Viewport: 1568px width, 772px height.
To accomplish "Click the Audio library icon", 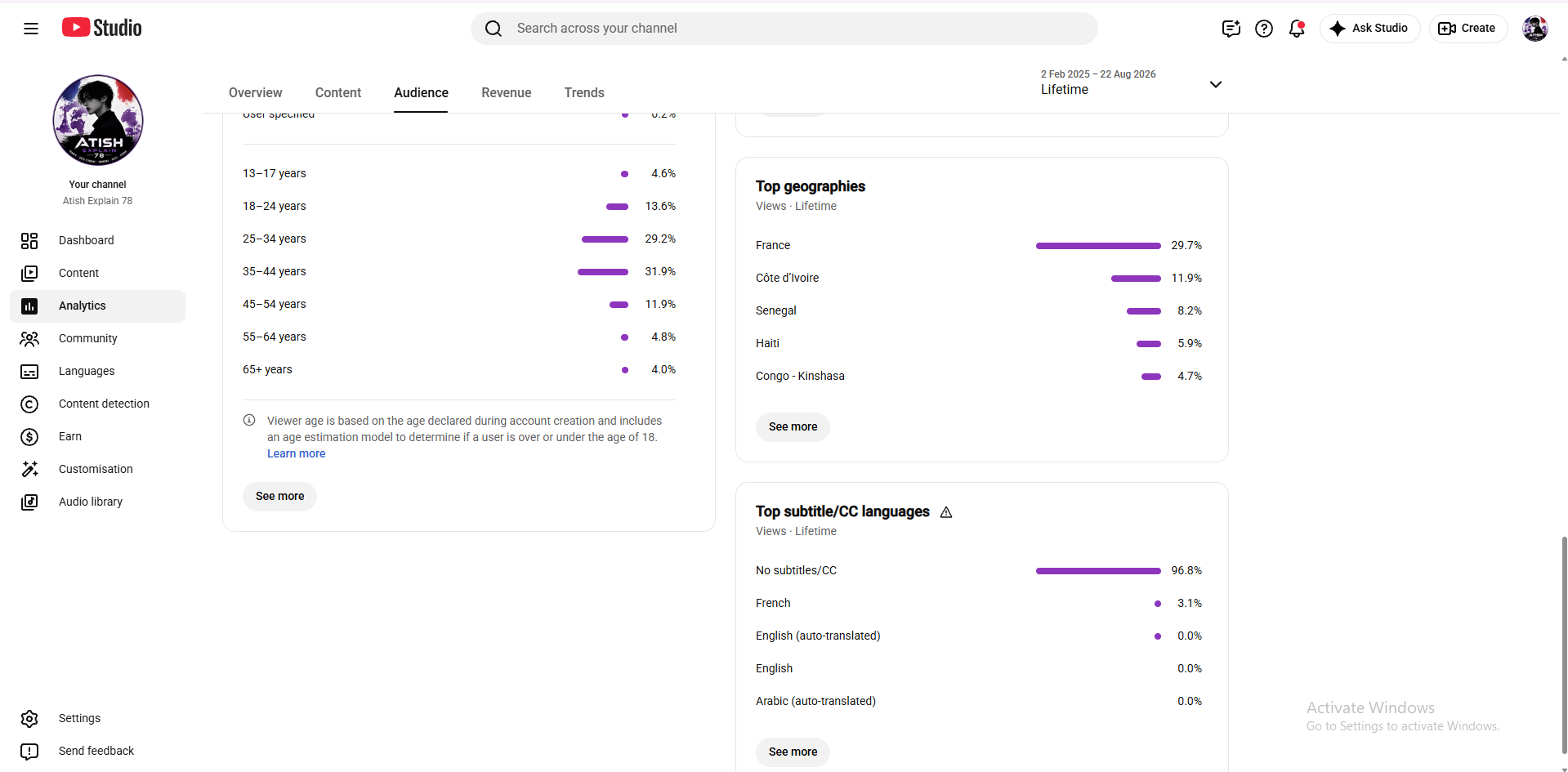I will [x=29, y=502].
